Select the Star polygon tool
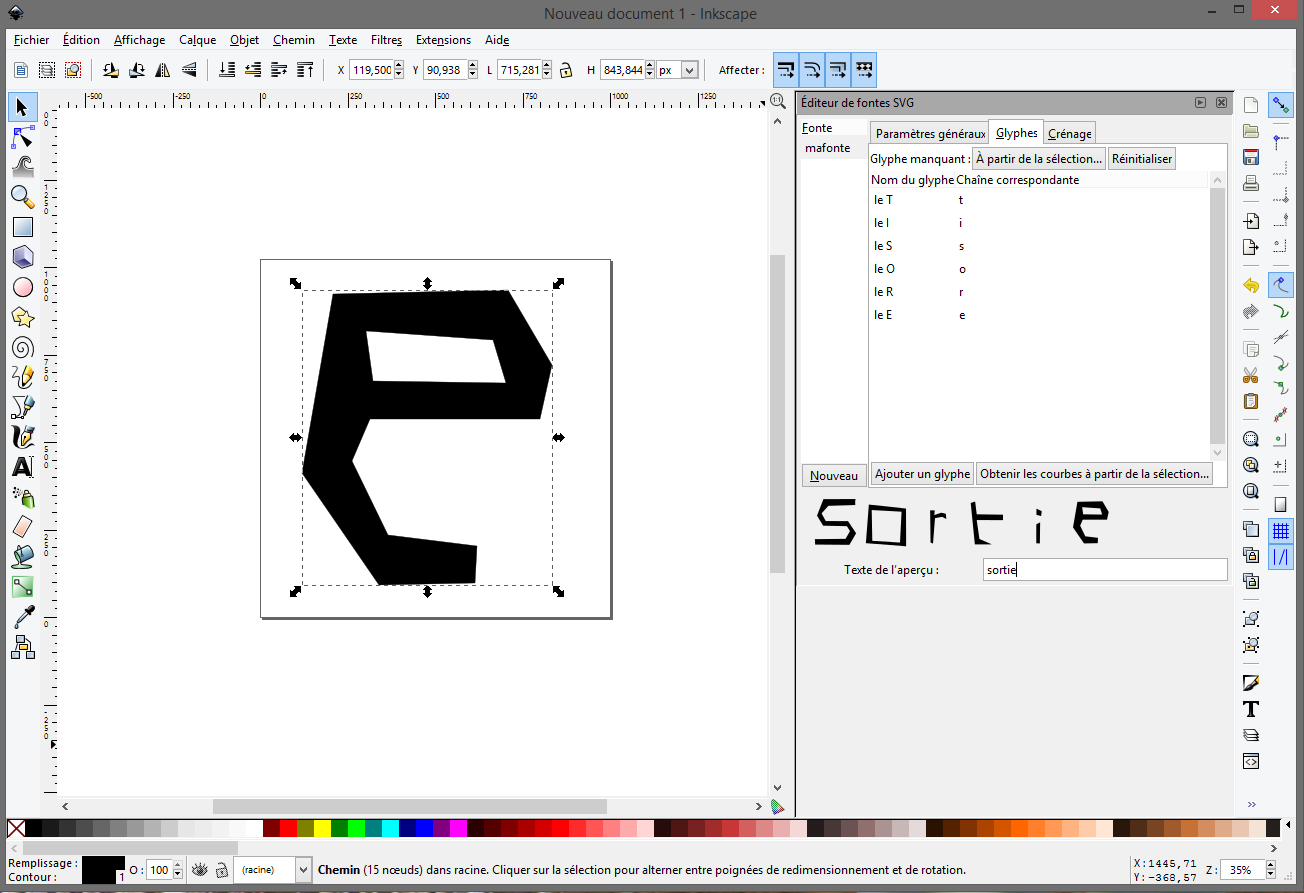The image size is (1304, 893). 22,317
